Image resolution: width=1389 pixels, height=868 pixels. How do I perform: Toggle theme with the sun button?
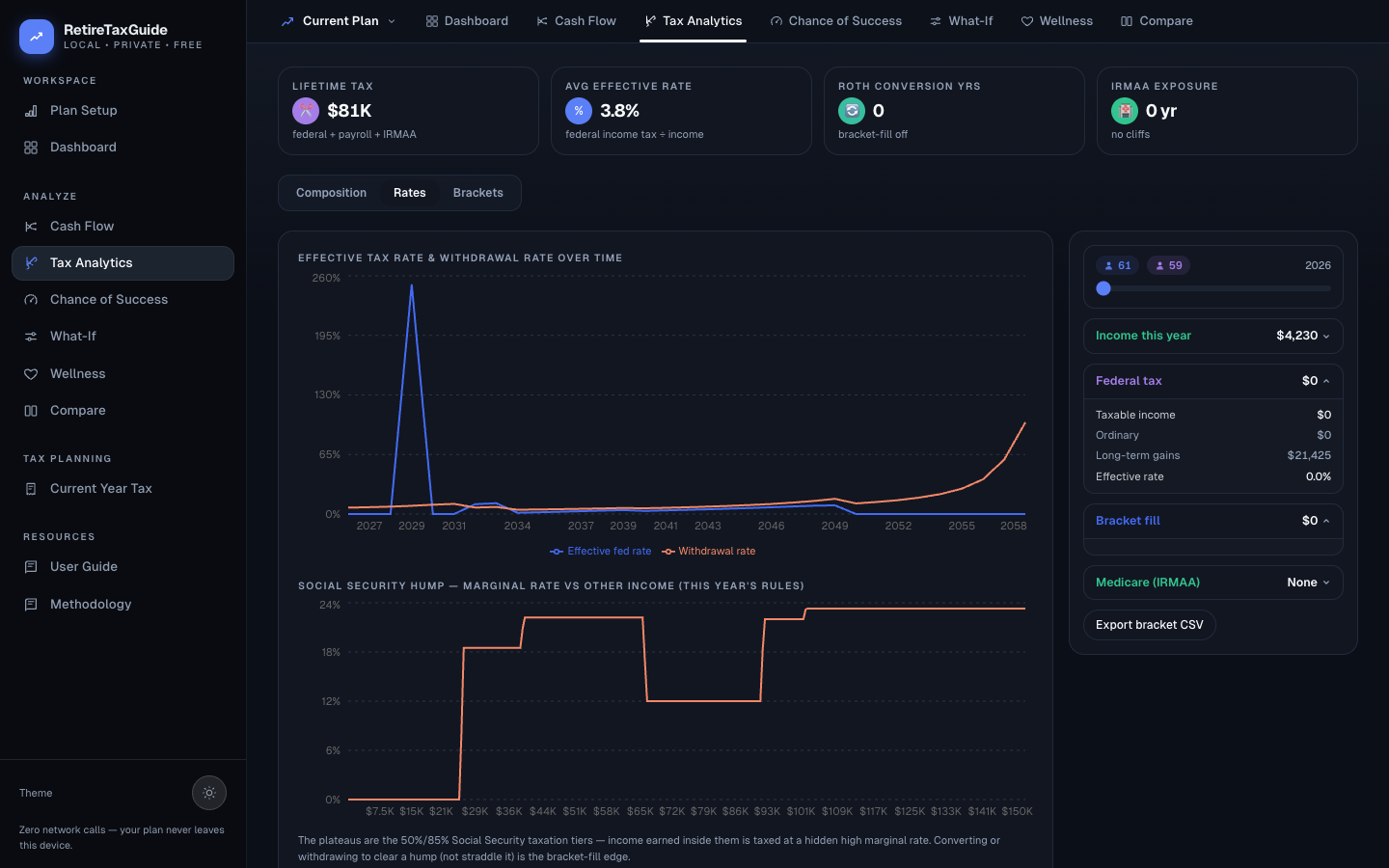click(209, 793)
